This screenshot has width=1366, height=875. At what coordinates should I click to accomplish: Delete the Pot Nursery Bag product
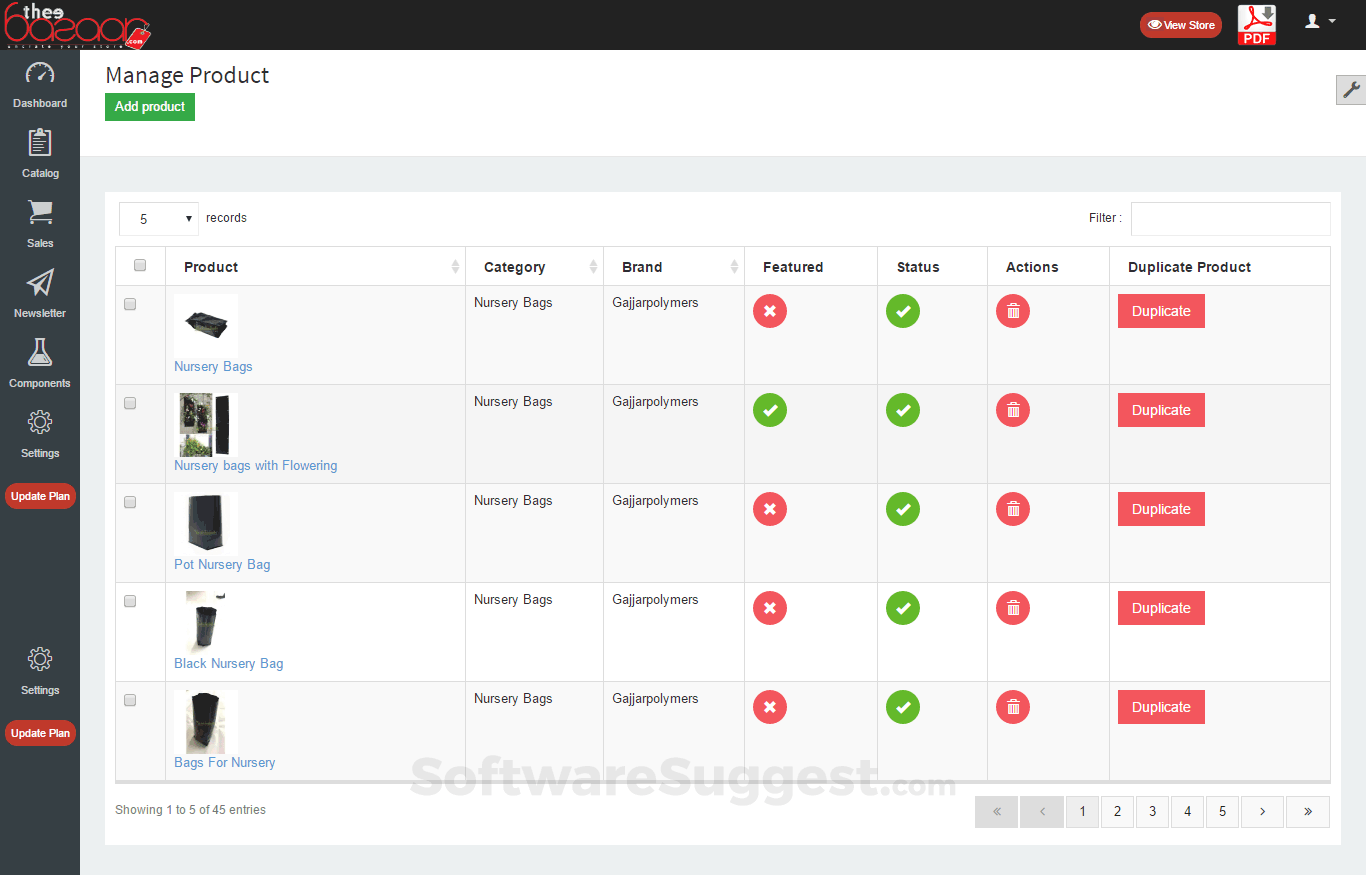1012,509
